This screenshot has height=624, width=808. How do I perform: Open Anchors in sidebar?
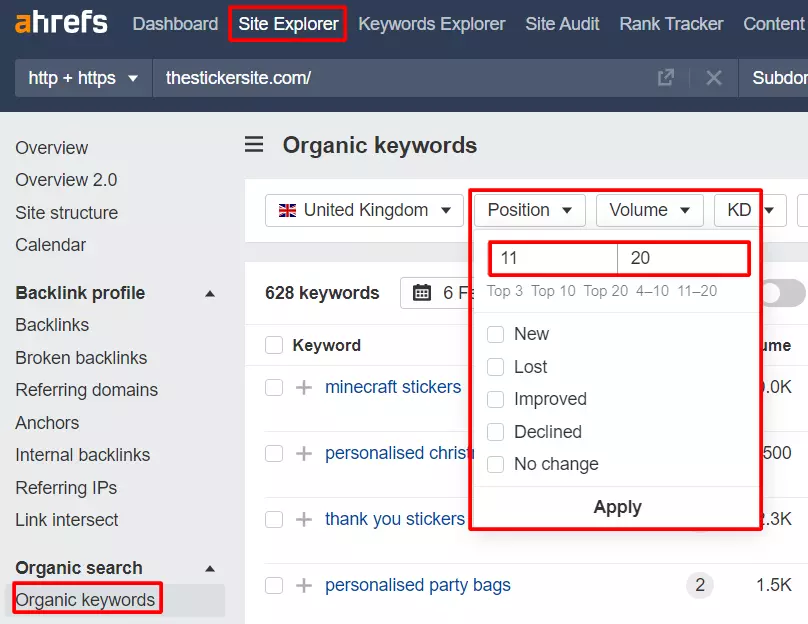pyautogui.click(x=47, y=423)
